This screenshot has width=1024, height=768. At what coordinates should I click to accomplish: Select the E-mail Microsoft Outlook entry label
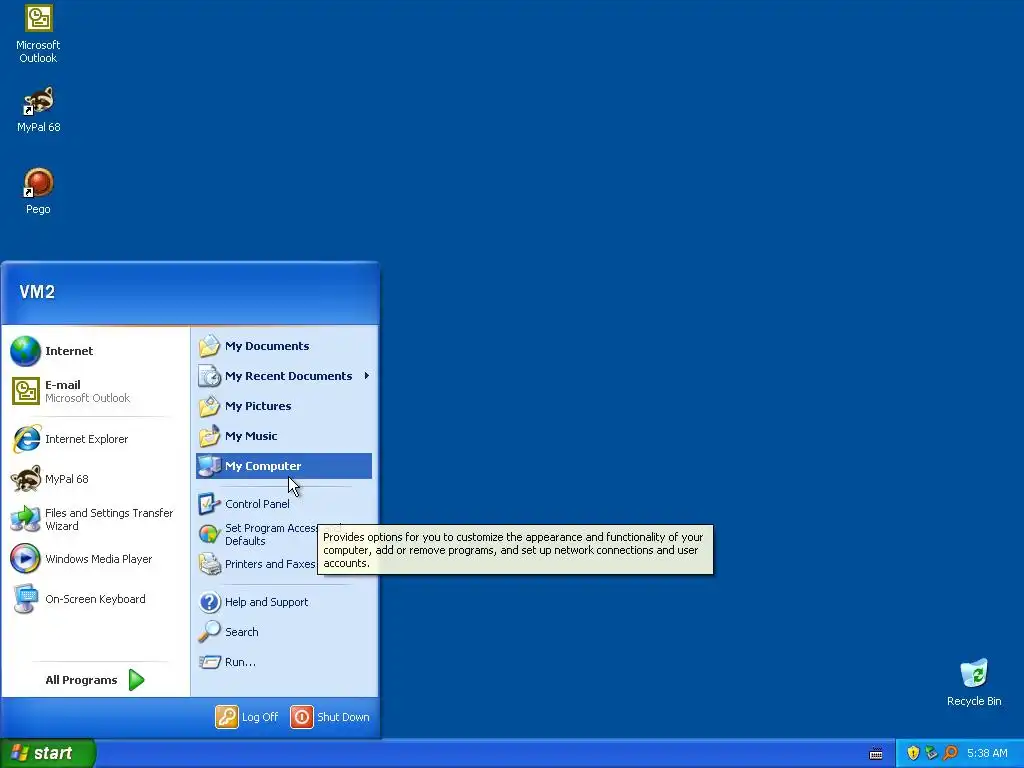[88, 391]
